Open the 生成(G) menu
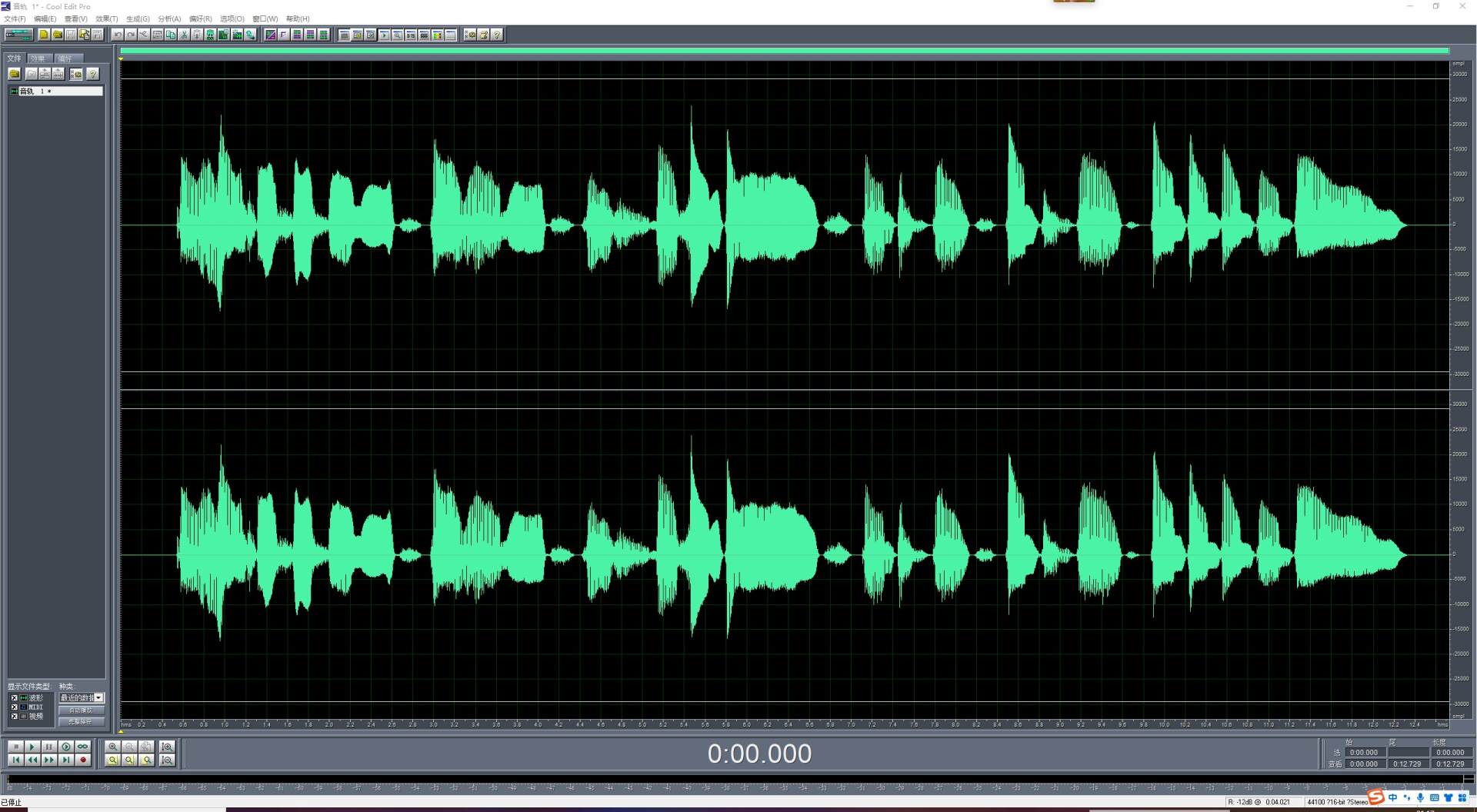 tap(138, 18)
